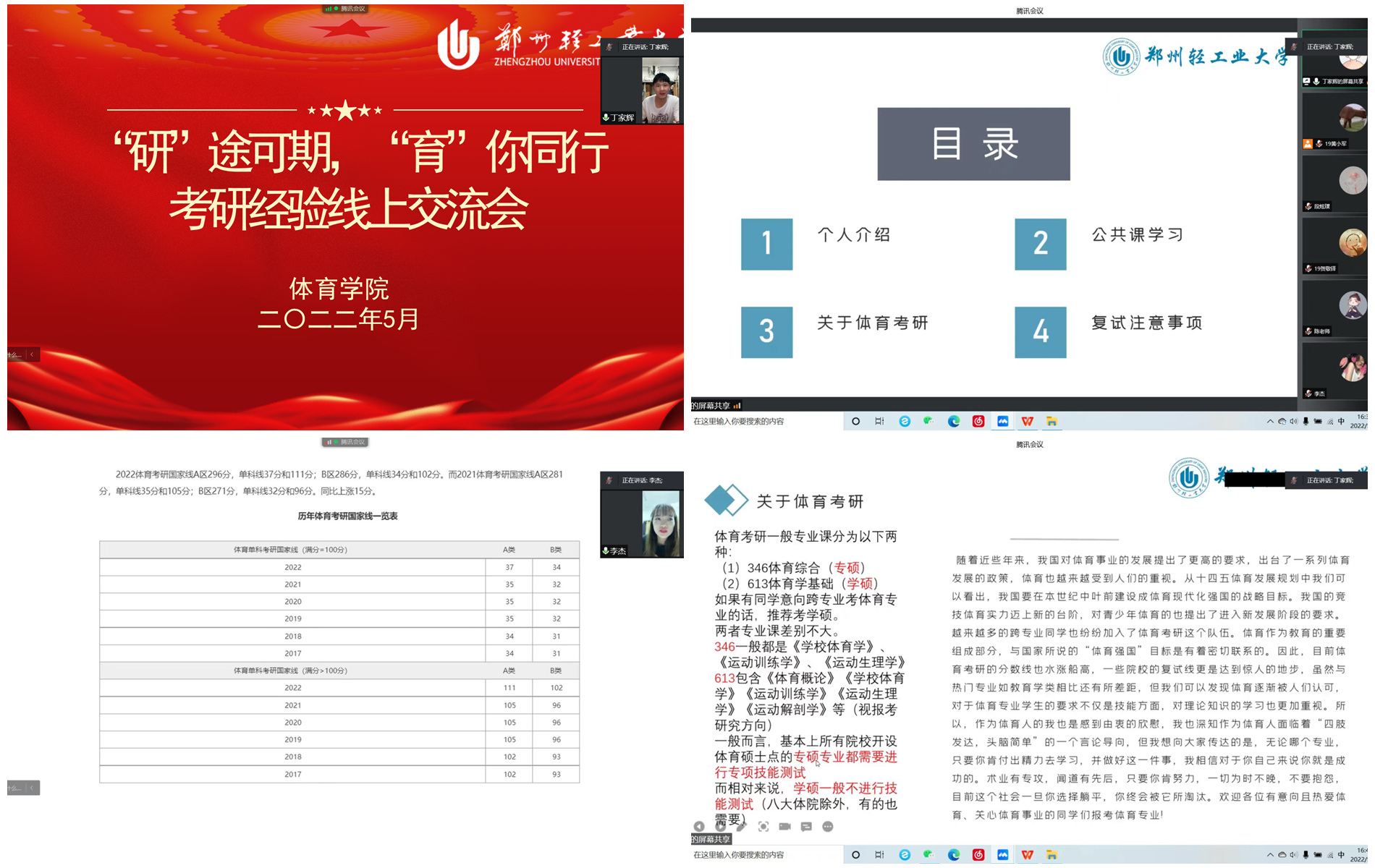Select the 关于体育考研 agenda item
Viewport: 1375px width, 868px height.
872,323
